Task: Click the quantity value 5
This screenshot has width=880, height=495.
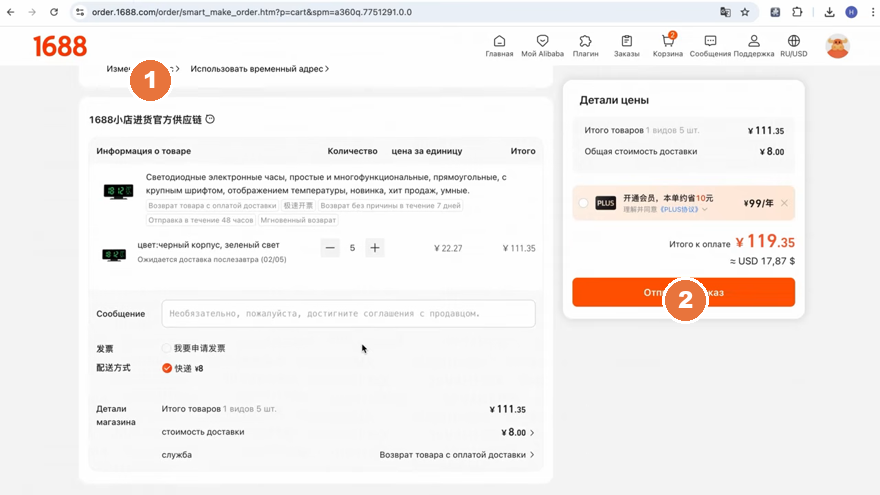Action: click(x=352, y=248)
